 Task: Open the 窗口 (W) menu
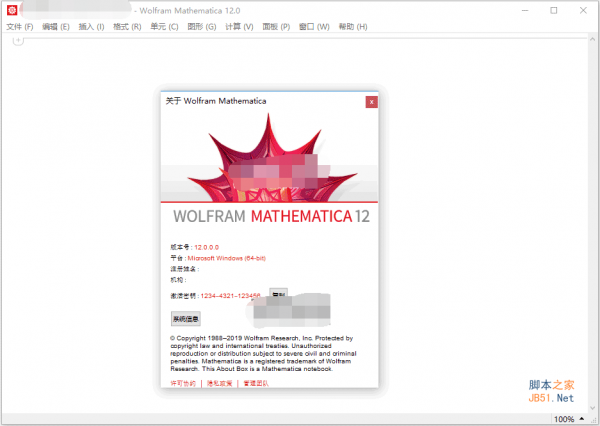click(x=314, y=26)
